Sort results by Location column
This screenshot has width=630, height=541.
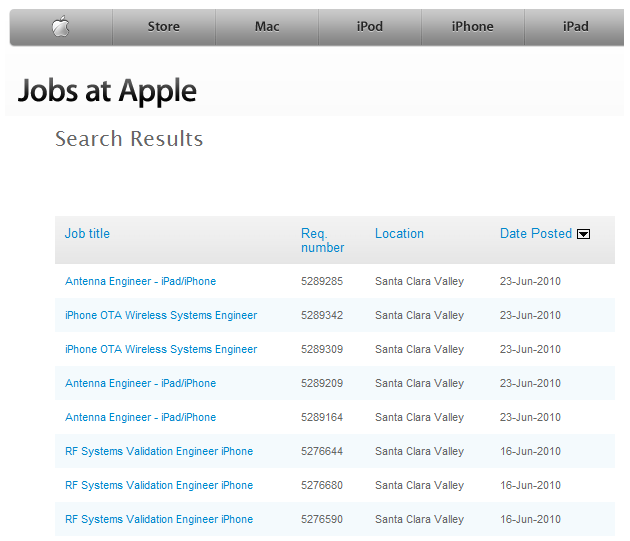399,234
